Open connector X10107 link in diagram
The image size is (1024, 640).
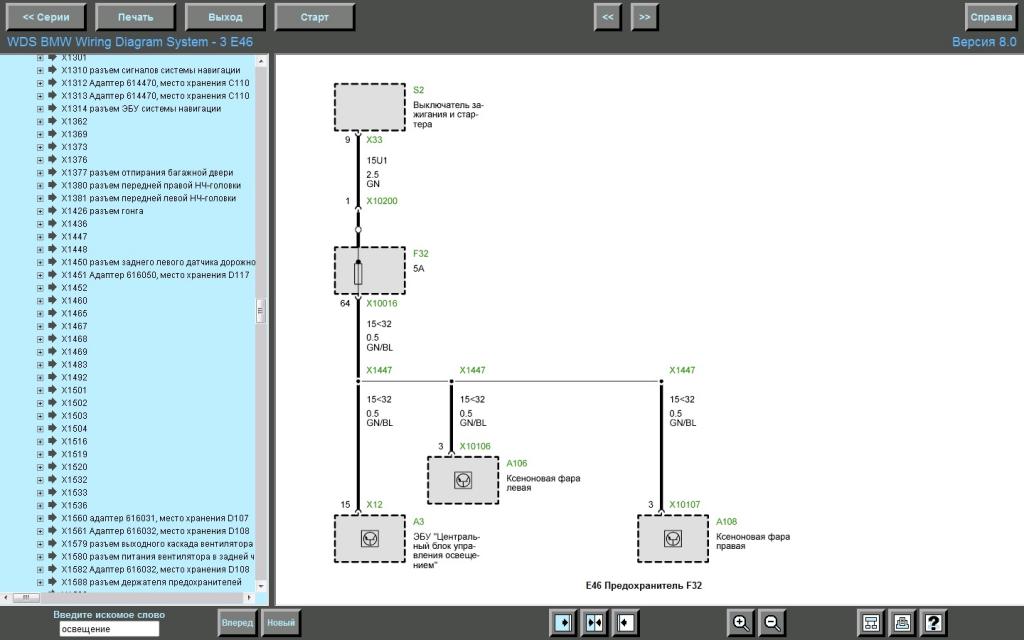684,505
